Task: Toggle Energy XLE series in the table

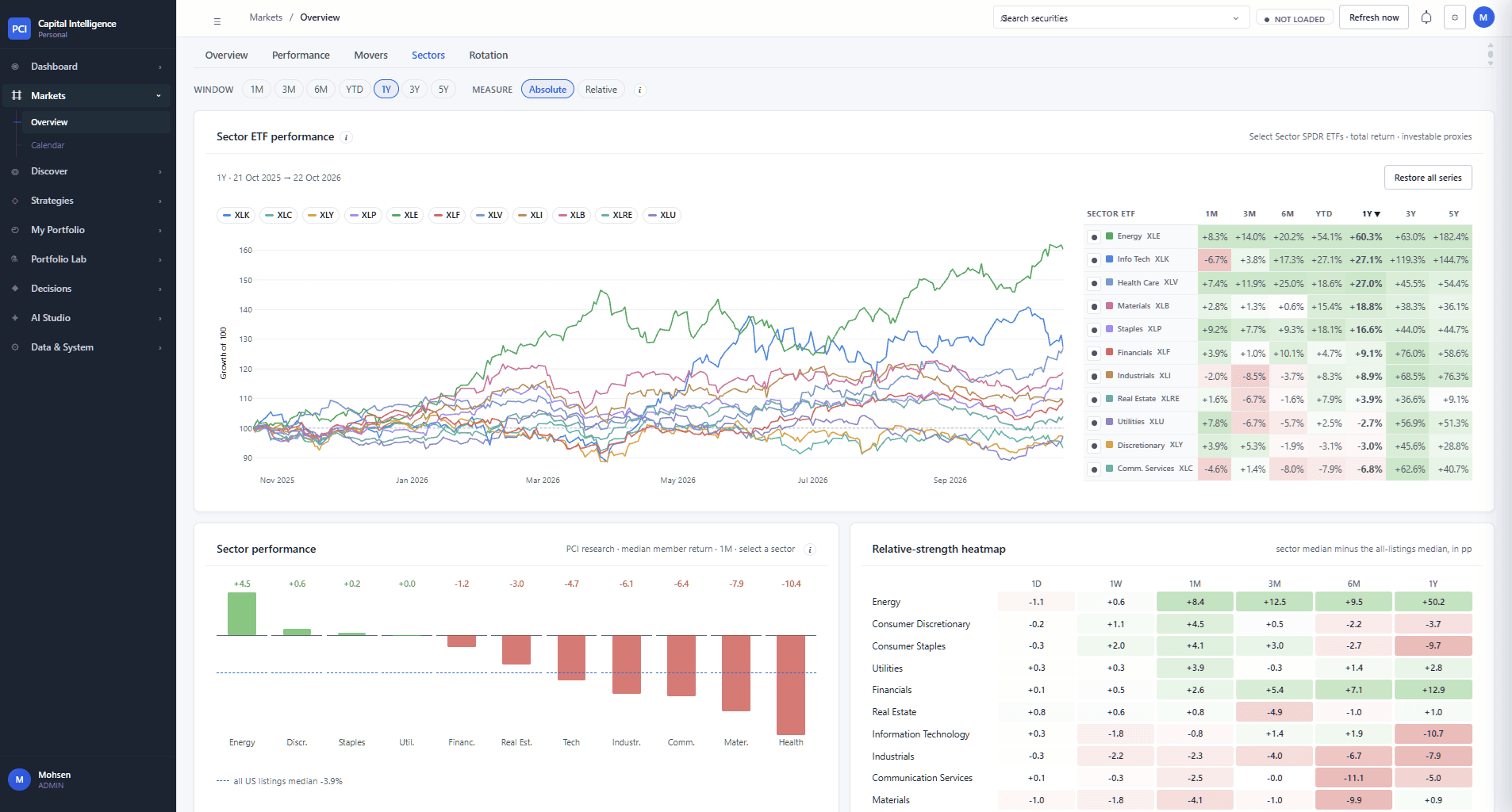Action: click(1094, 237)
